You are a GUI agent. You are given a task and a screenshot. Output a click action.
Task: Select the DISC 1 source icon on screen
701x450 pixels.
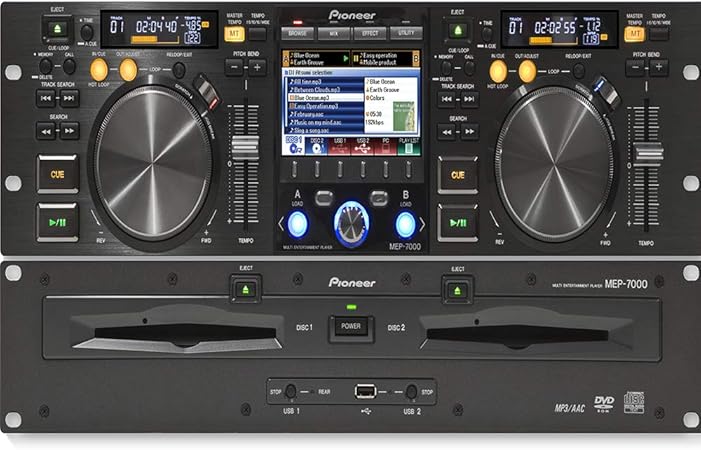point(294,146)
